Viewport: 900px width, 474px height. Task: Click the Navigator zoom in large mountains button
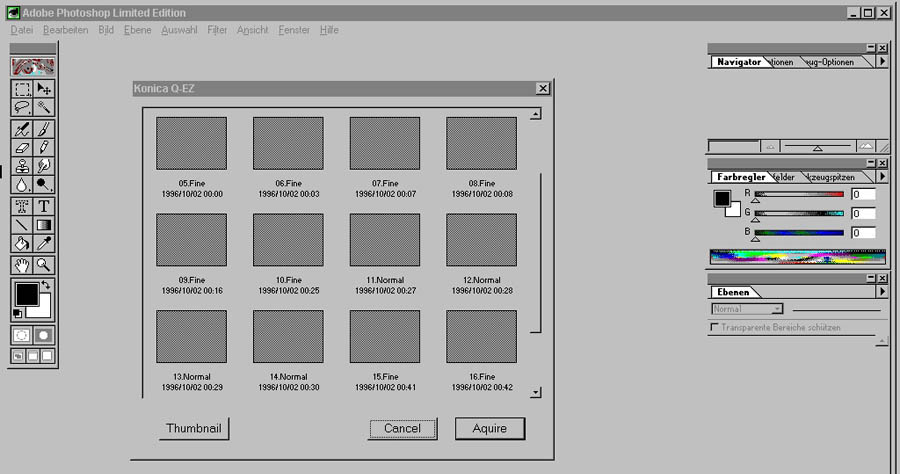coord(866,146)
